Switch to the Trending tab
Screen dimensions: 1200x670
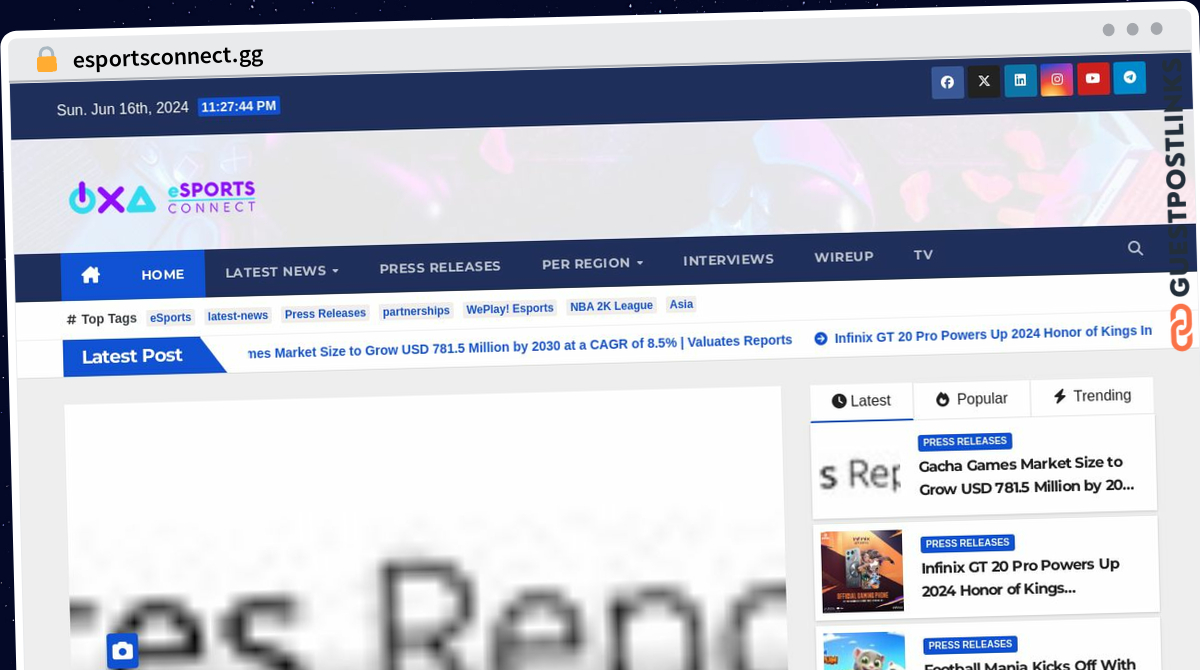(1092, 396)
